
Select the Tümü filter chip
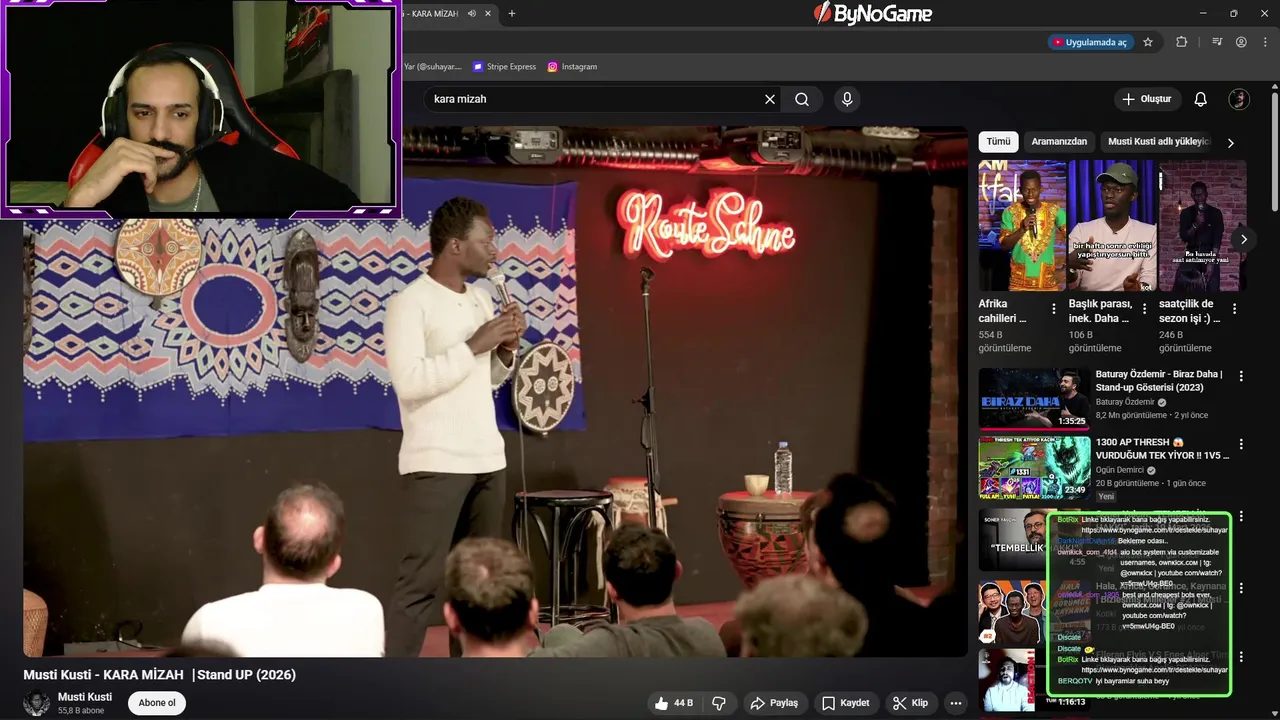[x=998, y=142]
